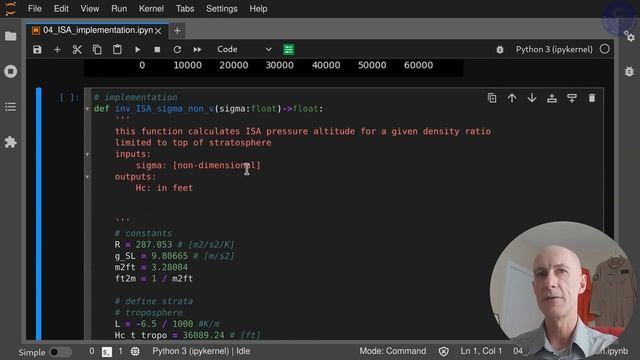Click the blue cell collapser bar
This screenshot has width=640, height=360.
[x=39, y=213]
